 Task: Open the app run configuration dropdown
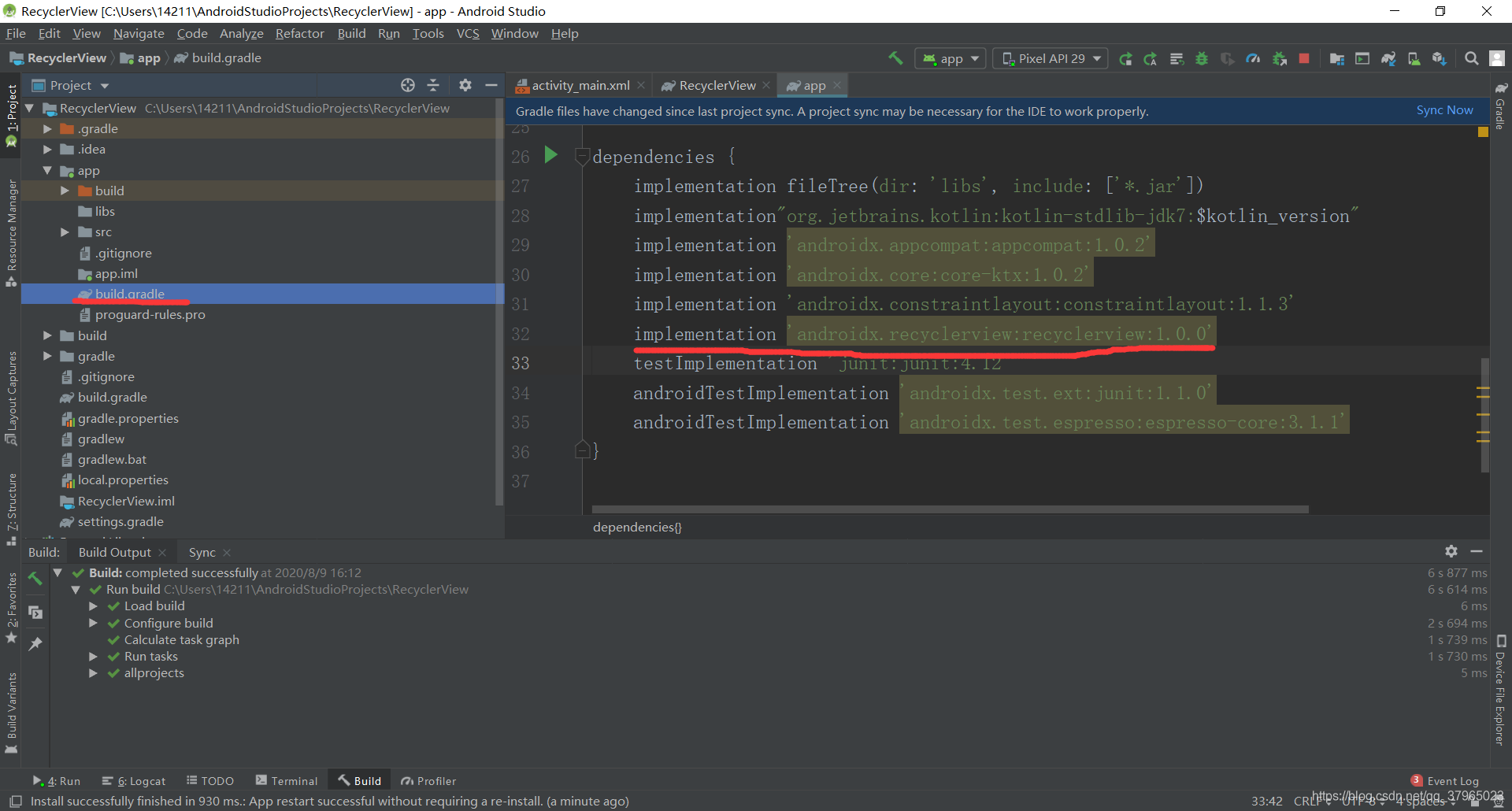(x=951, y=59)
